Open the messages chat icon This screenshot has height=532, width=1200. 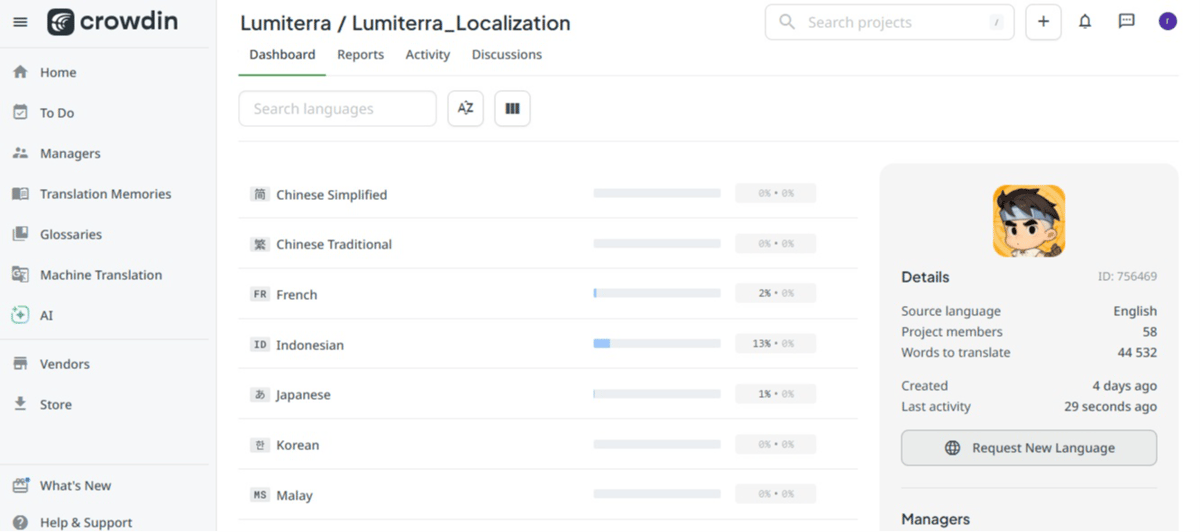point(1126,21)
